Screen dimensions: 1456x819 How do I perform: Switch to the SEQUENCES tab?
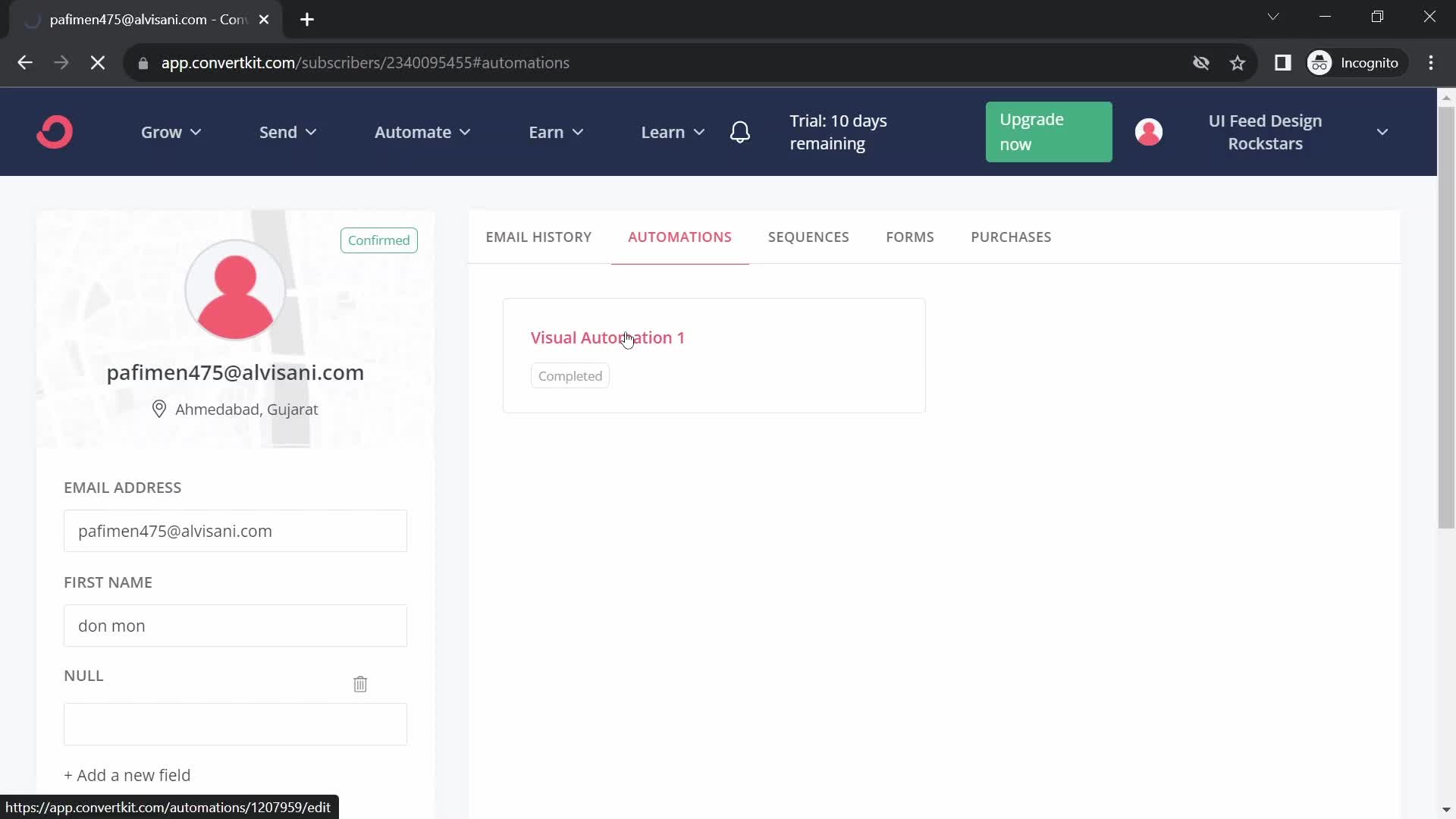click(809, 237)
